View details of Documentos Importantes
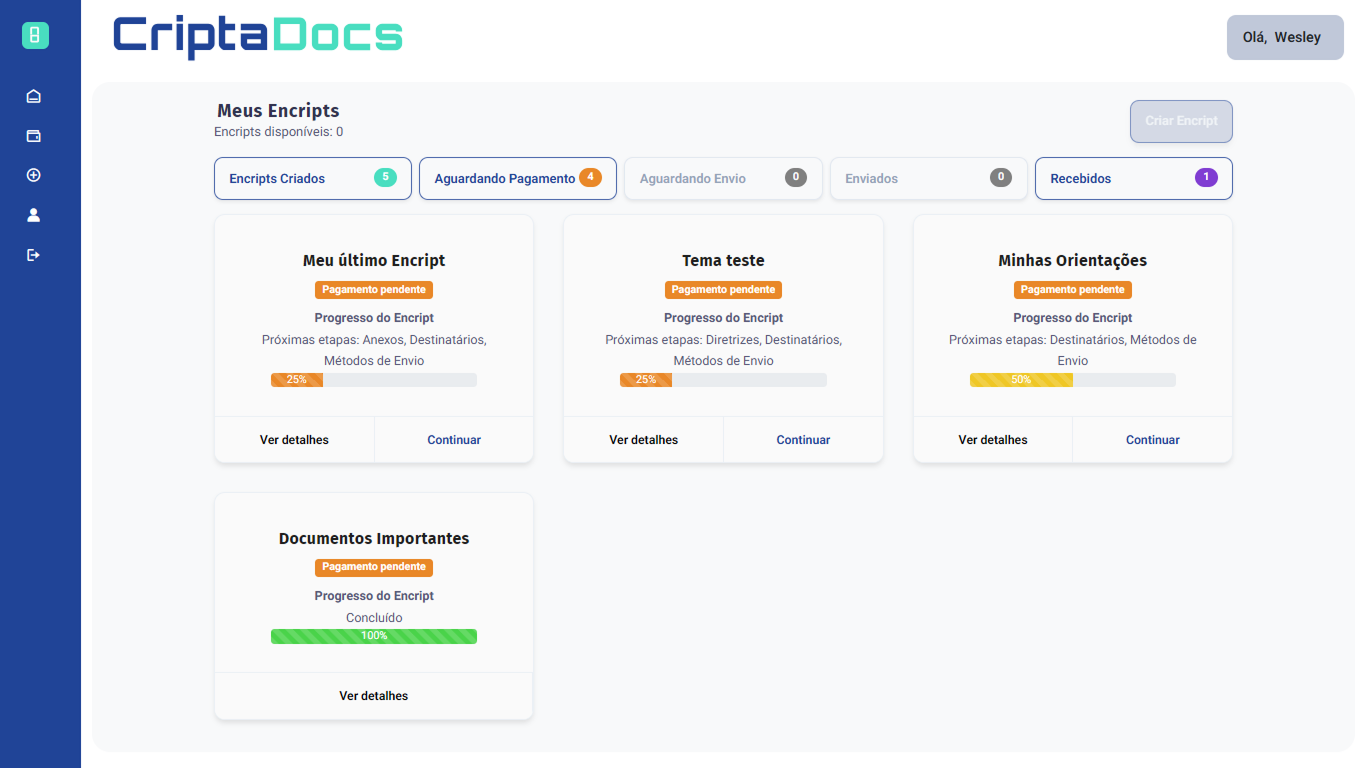 (374, 696)
